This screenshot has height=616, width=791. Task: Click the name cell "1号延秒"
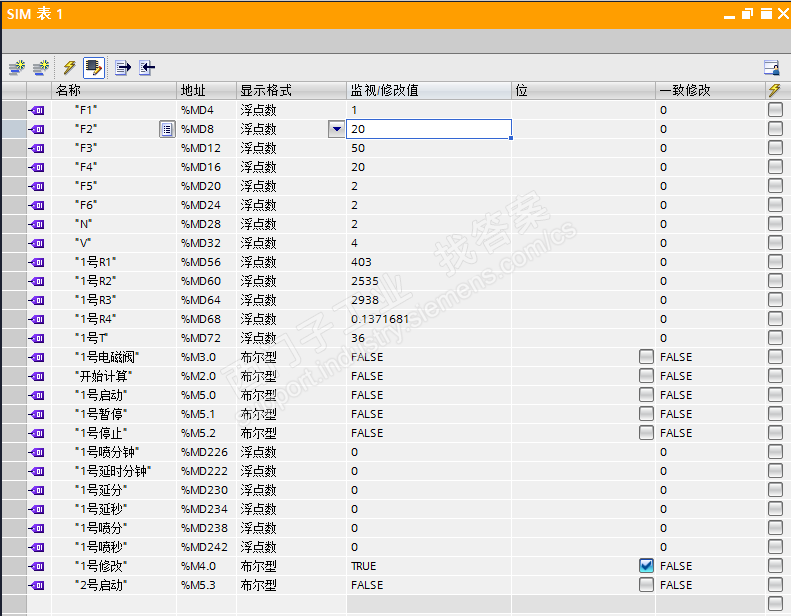tap(114, 509)
